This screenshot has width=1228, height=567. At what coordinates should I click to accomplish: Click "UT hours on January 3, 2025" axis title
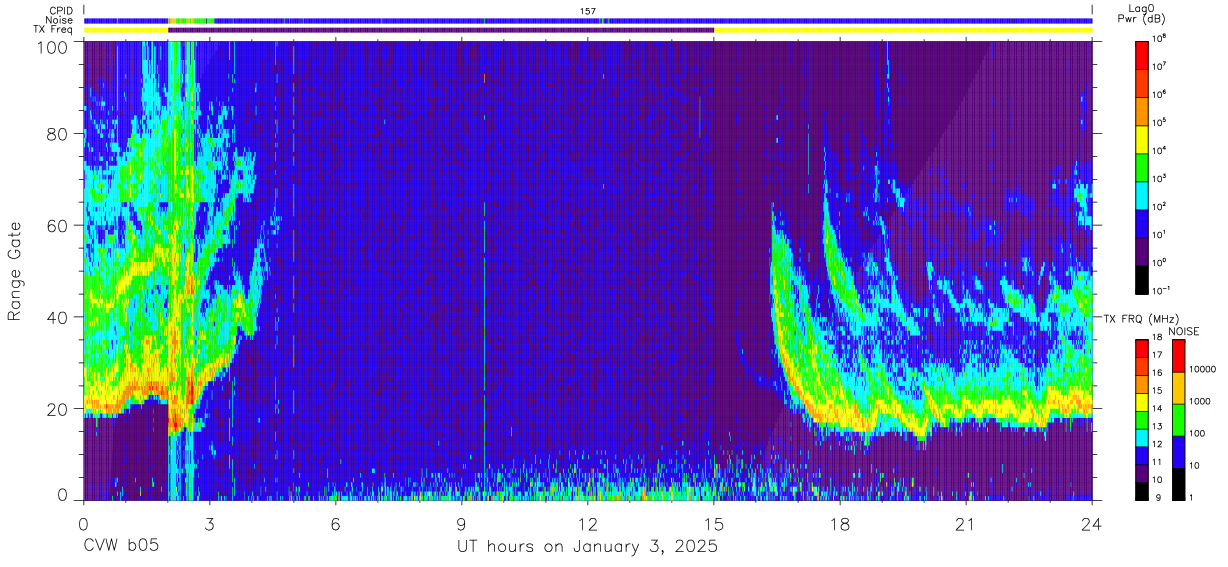(x=587, y=548)
